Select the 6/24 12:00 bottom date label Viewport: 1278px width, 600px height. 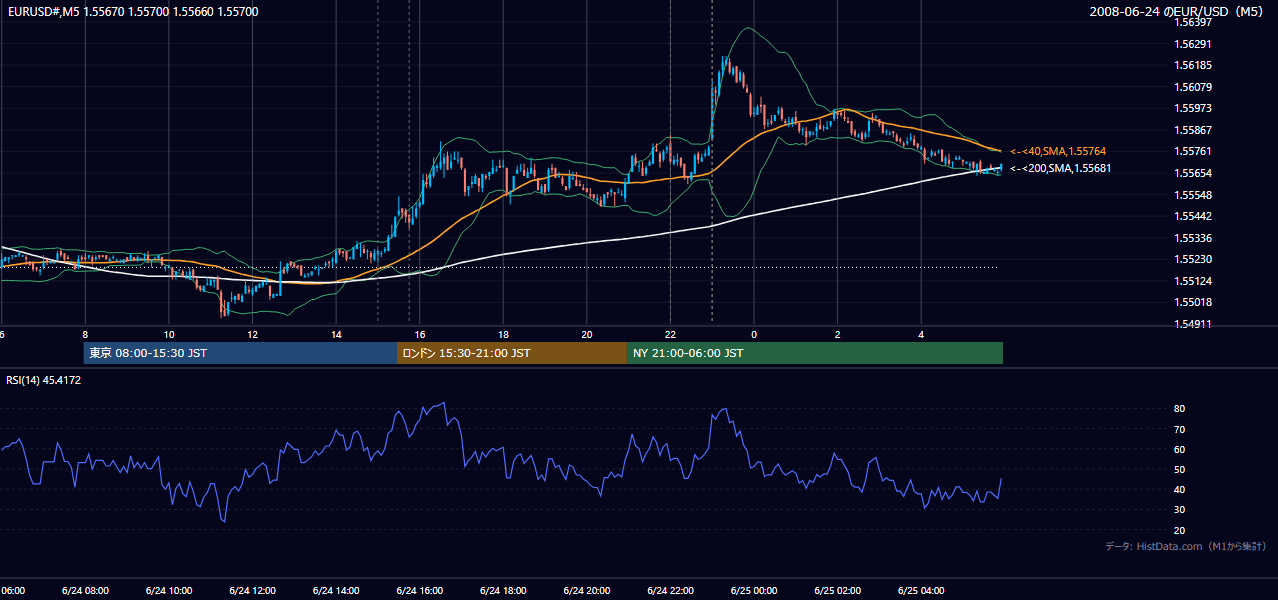(252, 591)
